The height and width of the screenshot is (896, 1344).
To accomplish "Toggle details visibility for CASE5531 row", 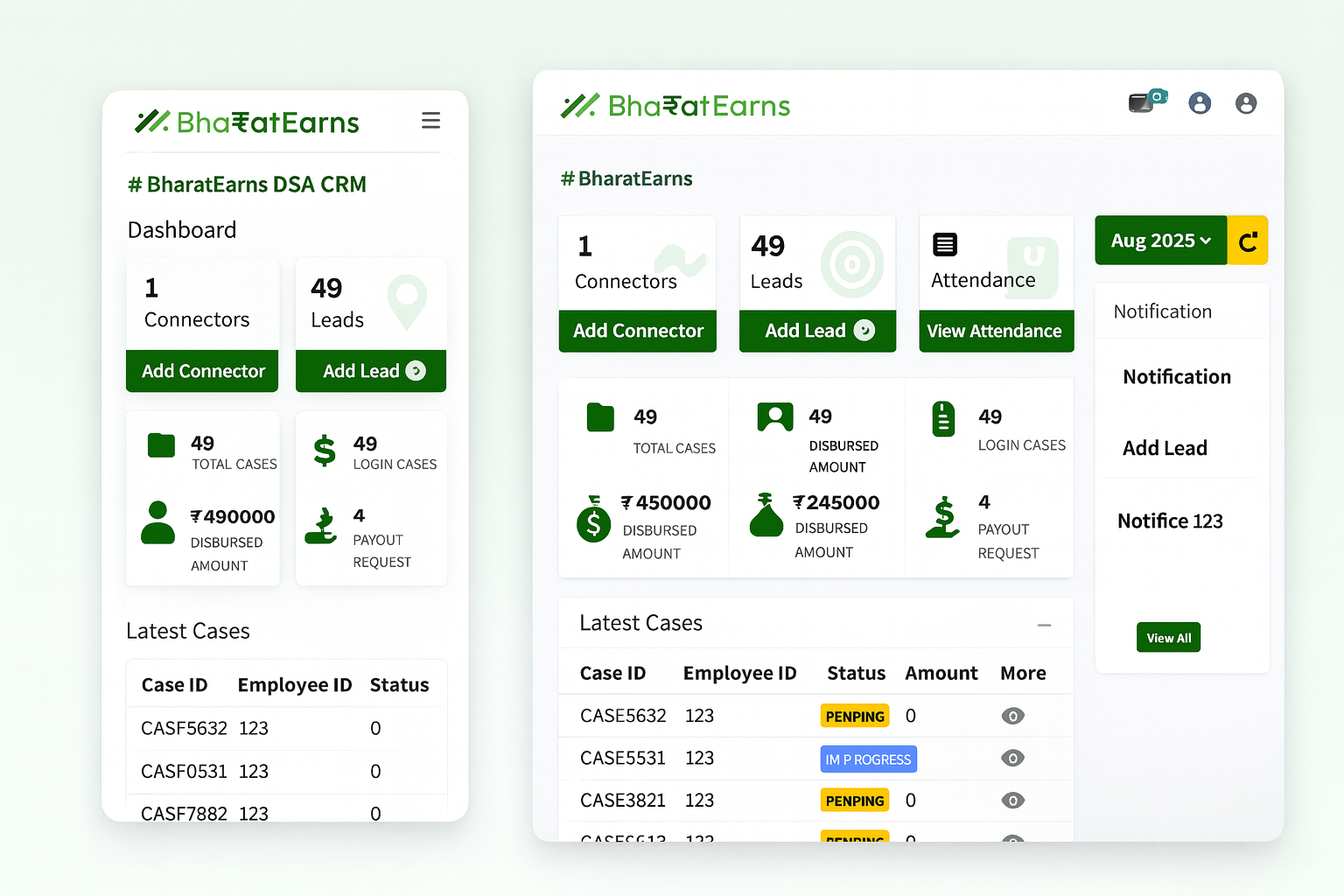I will (x=1012, y=759).
